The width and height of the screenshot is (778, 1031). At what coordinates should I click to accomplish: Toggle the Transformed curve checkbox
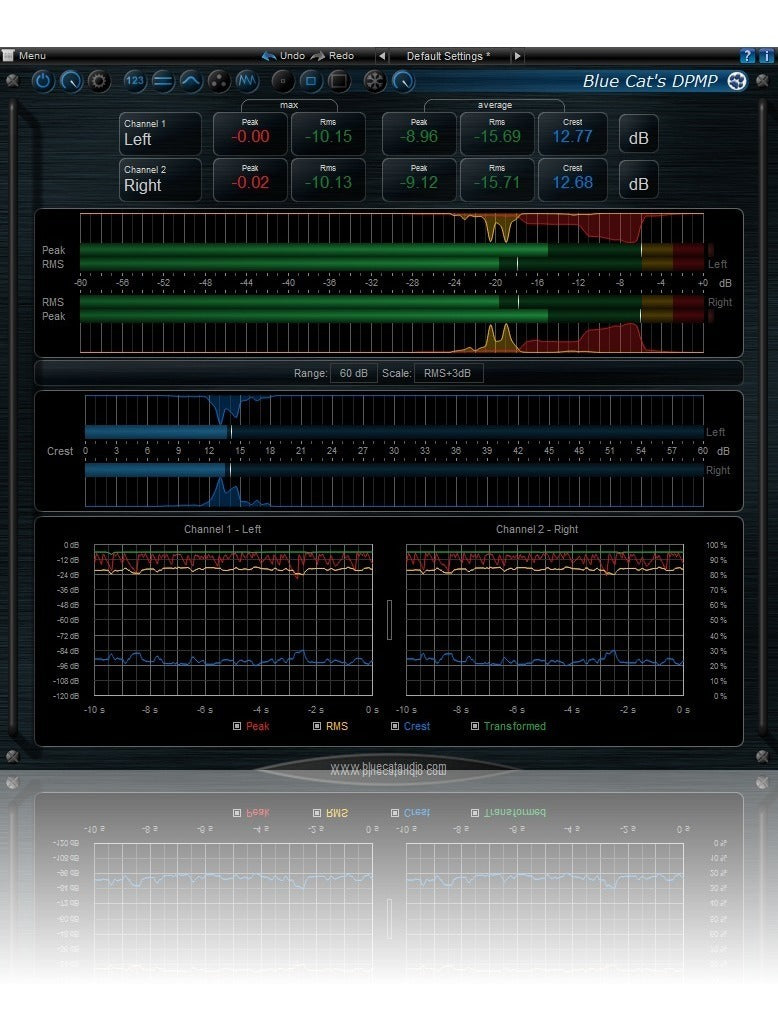tap(475, 726)
